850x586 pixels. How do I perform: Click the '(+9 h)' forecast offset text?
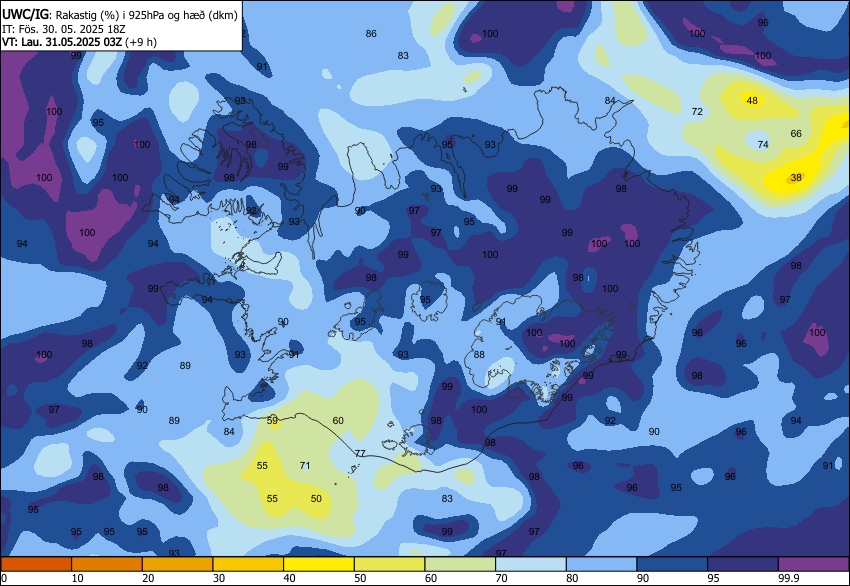point(141,42)
